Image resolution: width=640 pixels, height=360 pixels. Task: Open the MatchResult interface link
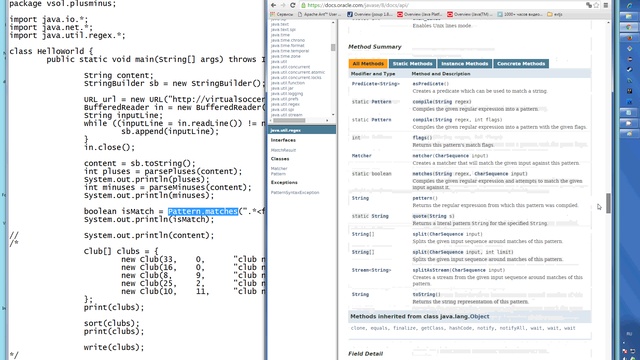(283, 150)
